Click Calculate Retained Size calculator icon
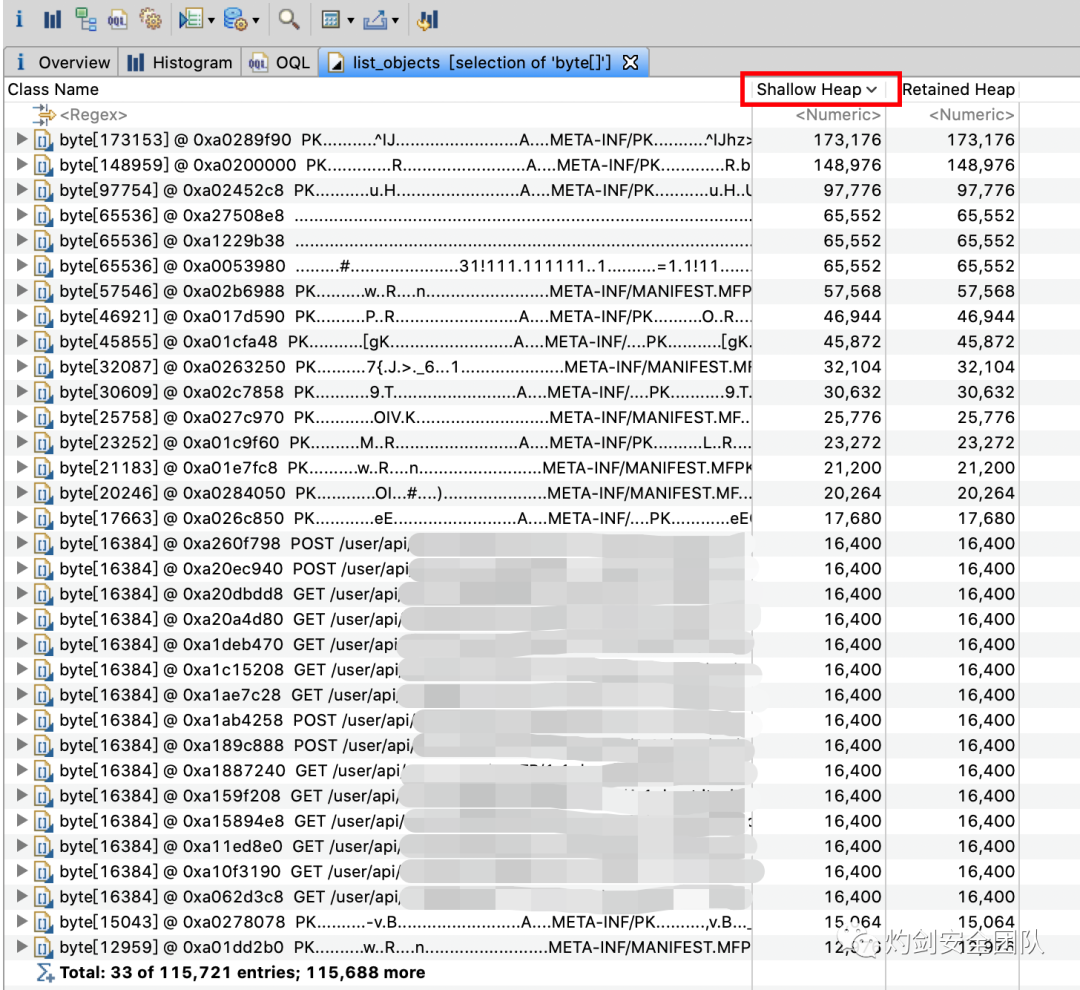This screenshot has height=990, width=1080. [331, 20]
